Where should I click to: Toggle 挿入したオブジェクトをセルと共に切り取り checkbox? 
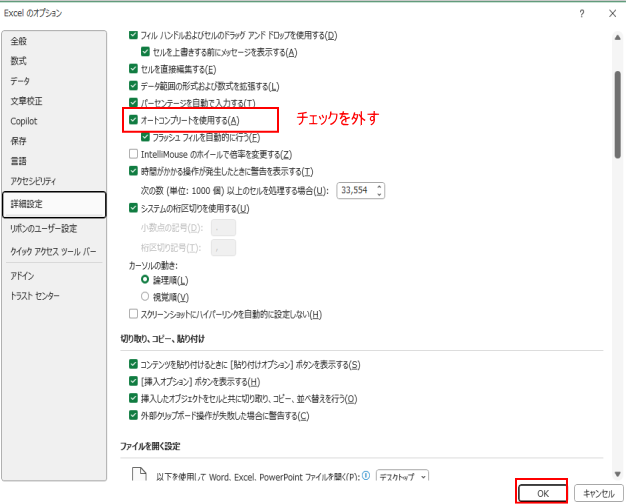(x=133, y=398)
